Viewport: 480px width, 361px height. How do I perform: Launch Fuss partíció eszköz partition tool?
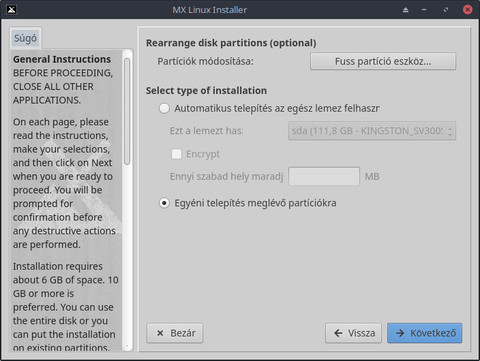coord(383,61)
